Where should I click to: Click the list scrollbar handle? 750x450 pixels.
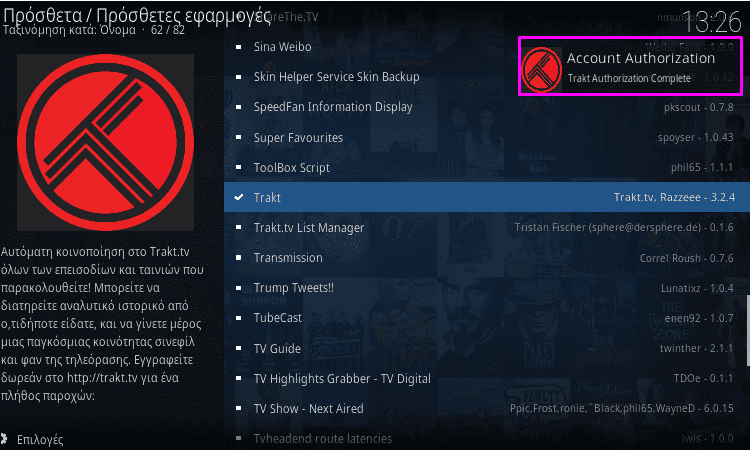pyautogui.click(x=748, y=330)
